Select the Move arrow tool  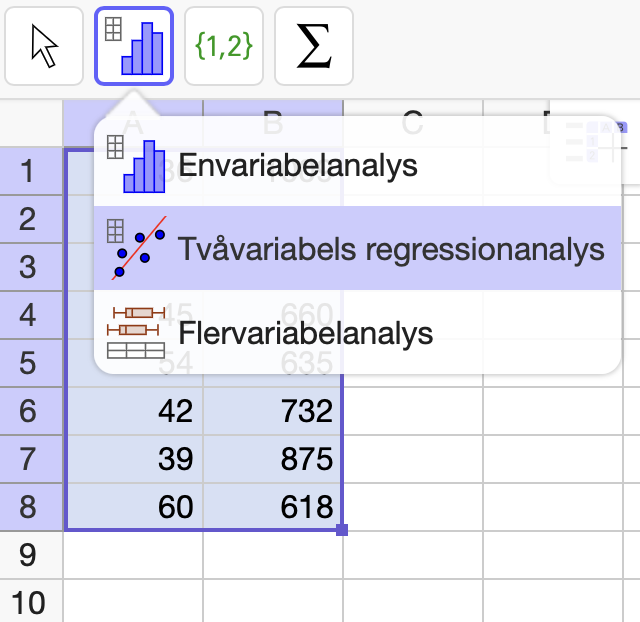(44, 47)
